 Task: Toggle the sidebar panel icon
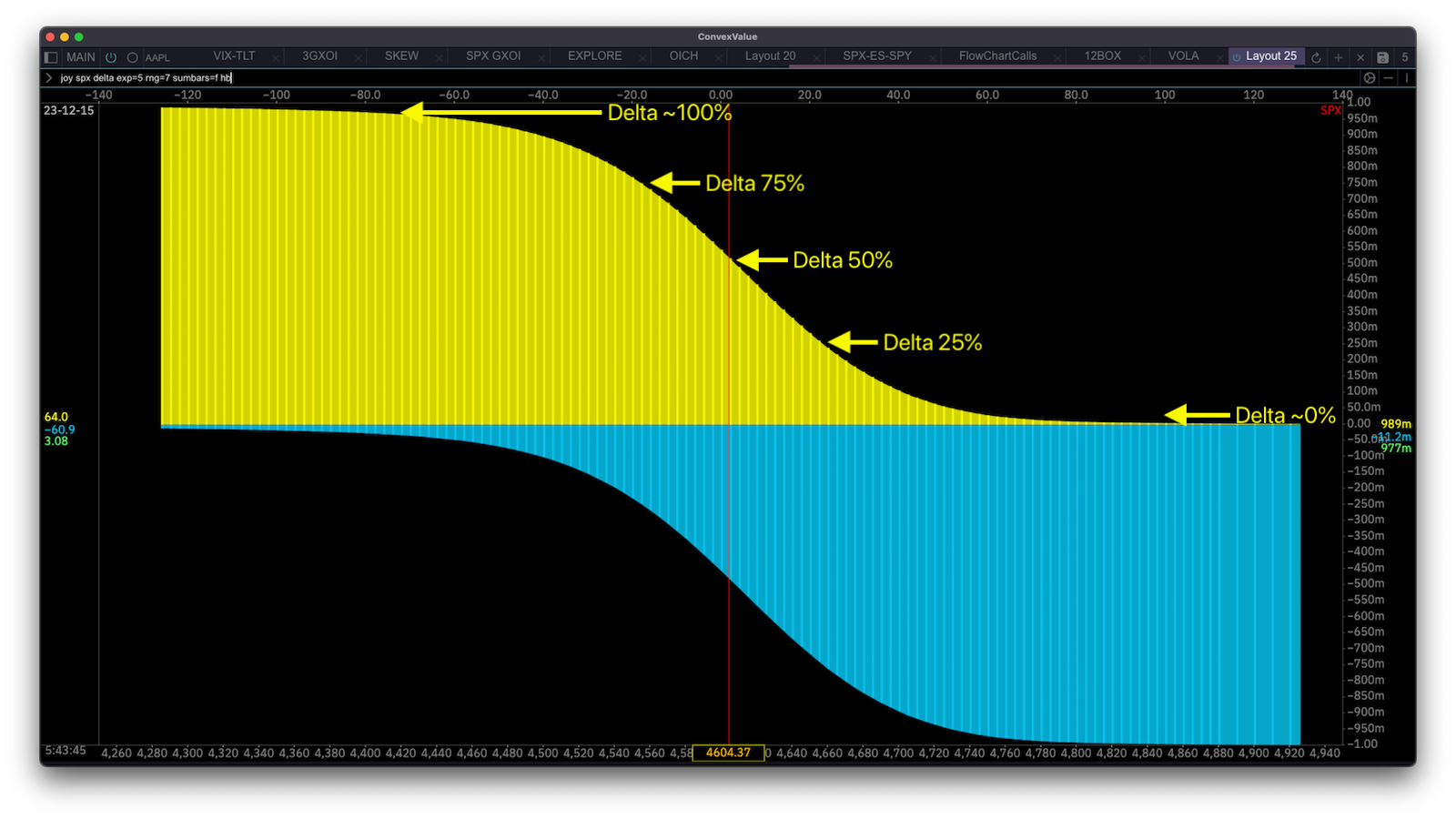point(51,56)
